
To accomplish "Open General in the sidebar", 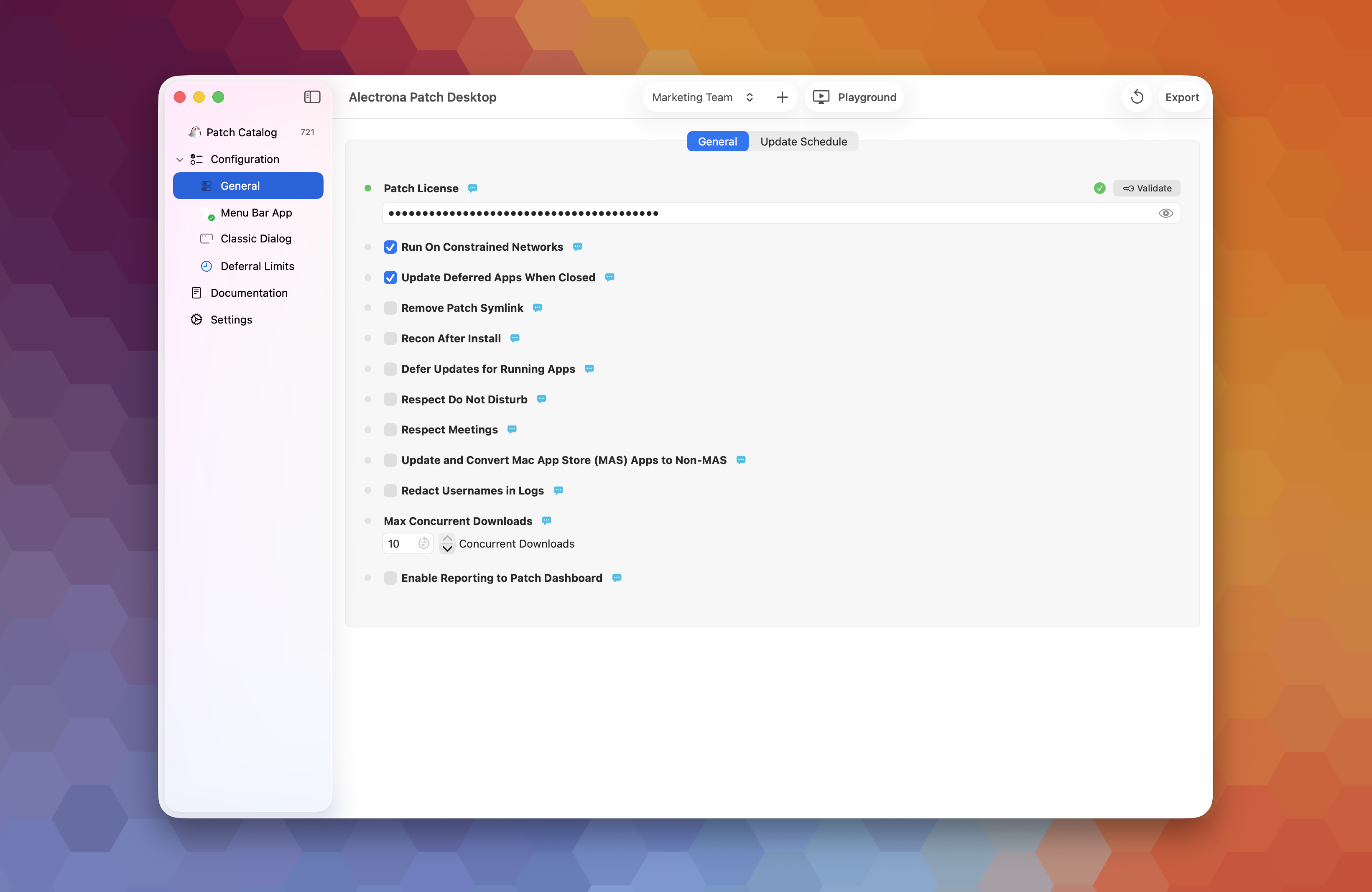I will [x=248, y=186].
